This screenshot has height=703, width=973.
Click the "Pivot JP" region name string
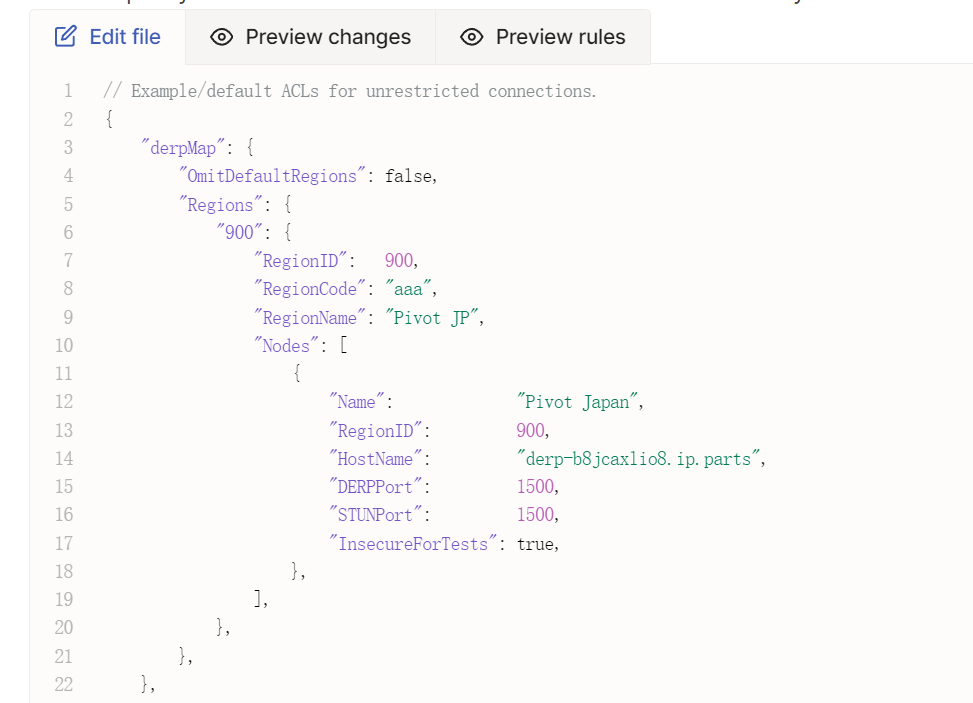tap(432, 318)
